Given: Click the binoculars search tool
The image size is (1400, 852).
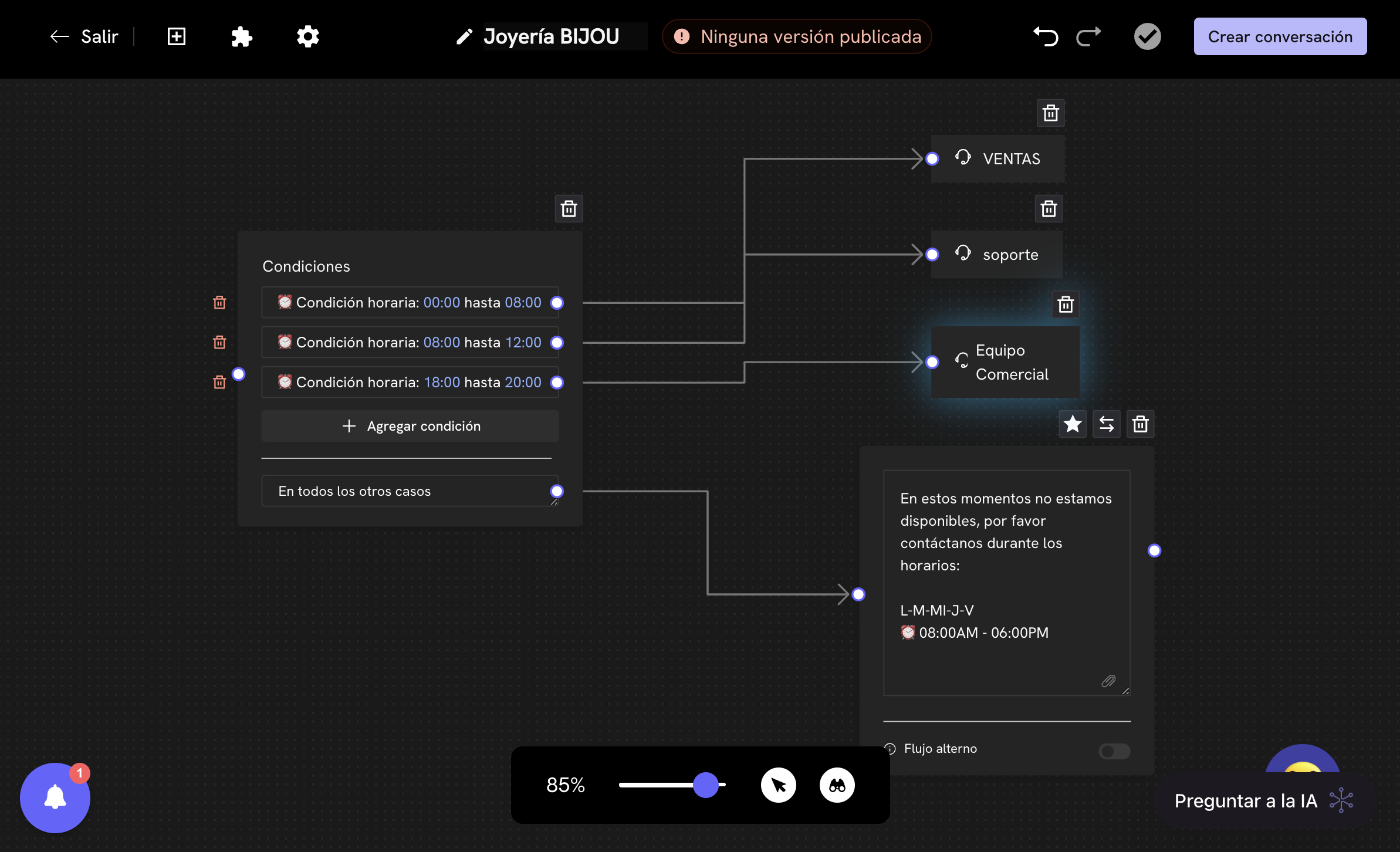Looking at the screenshot, I should pyautogui.click(x=837, y=785).
